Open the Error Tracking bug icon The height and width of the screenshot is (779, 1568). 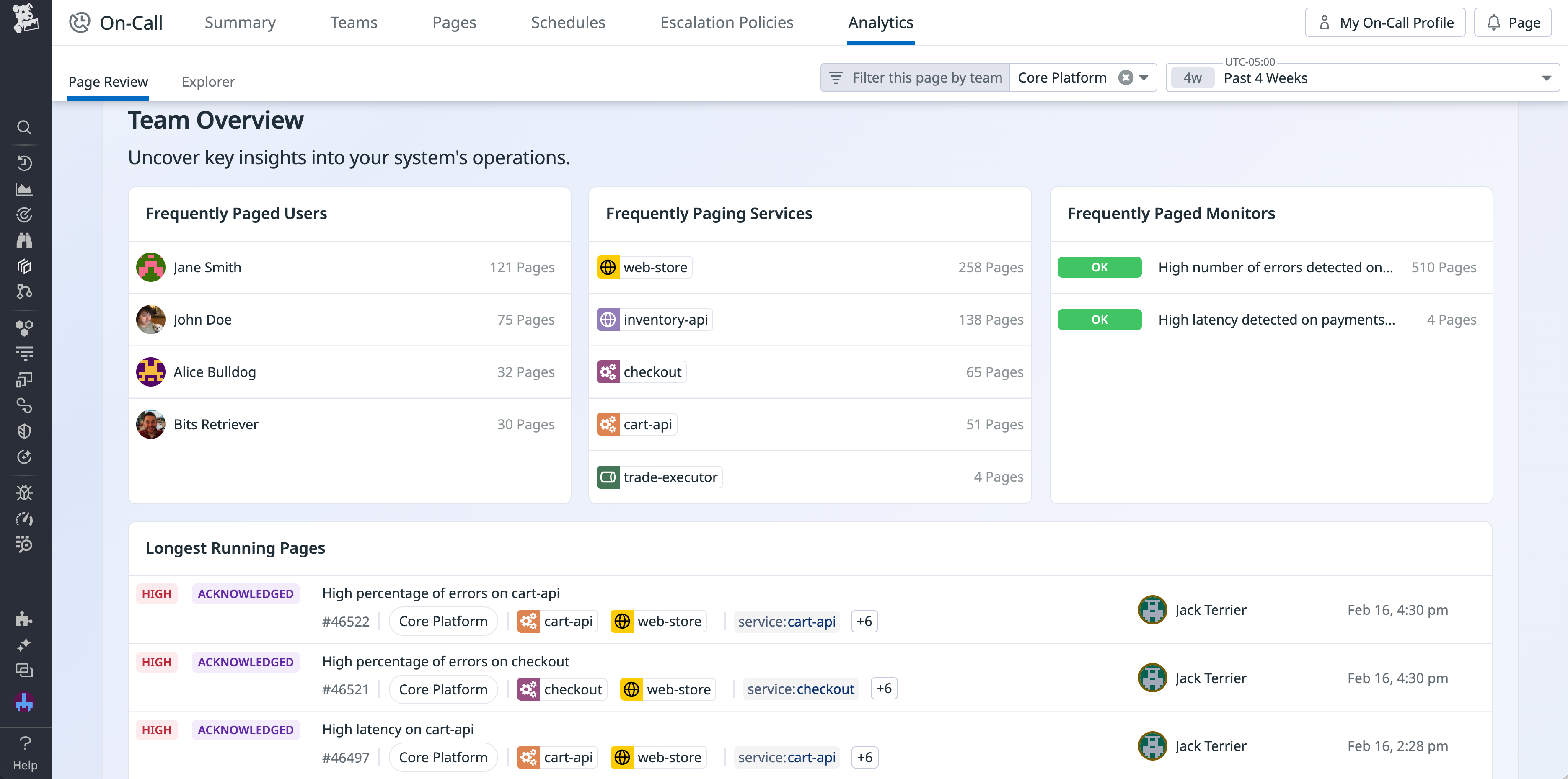pos(24,493)
